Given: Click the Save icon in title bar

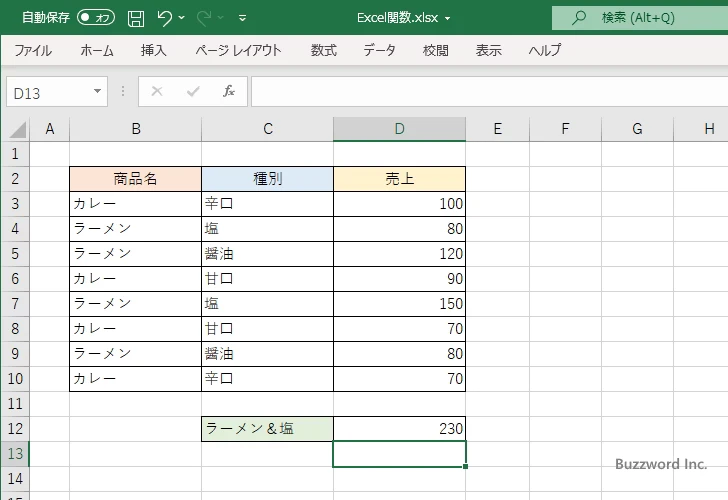Looking at the screenshot, I should [136, 18].
